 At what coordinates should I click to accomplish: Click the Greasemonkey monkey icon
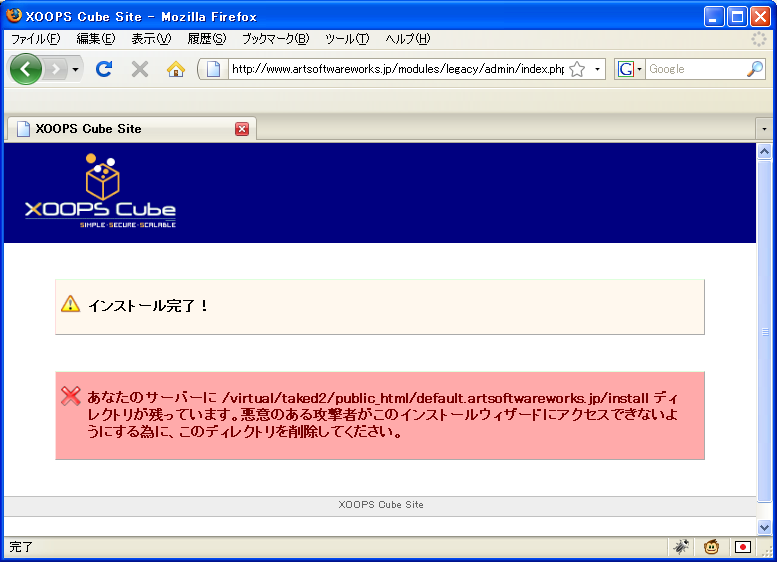point(711,547)
